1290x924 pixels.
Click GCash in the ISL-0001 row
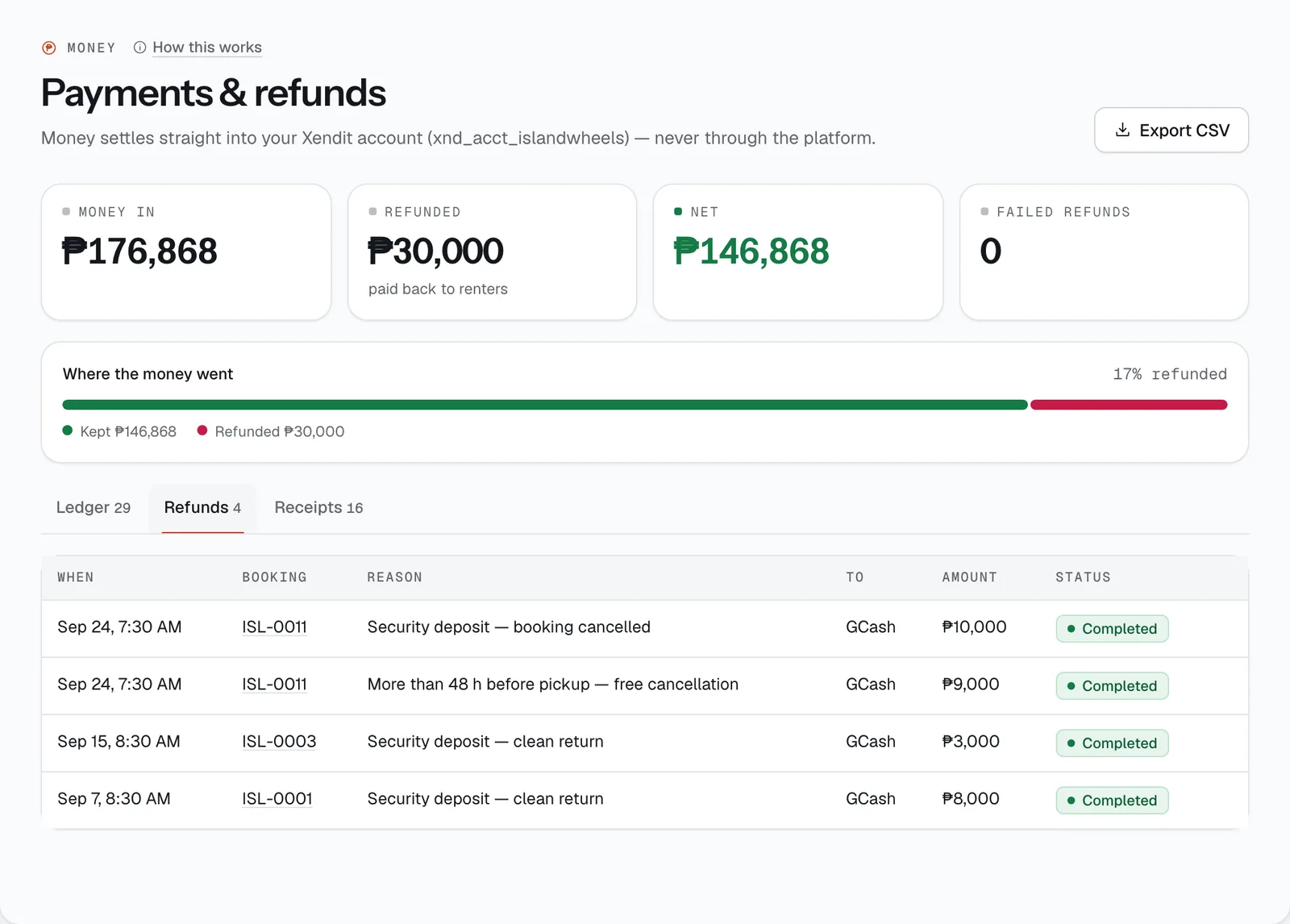click(871, 799)
